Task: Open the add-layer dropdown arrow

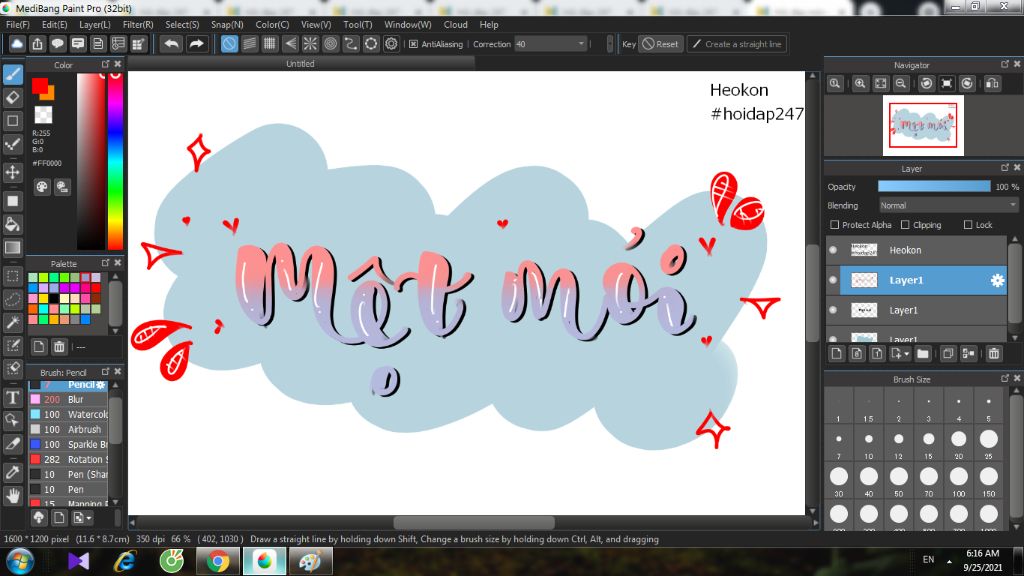Action: pyautogui.click(x=900, y=354)
